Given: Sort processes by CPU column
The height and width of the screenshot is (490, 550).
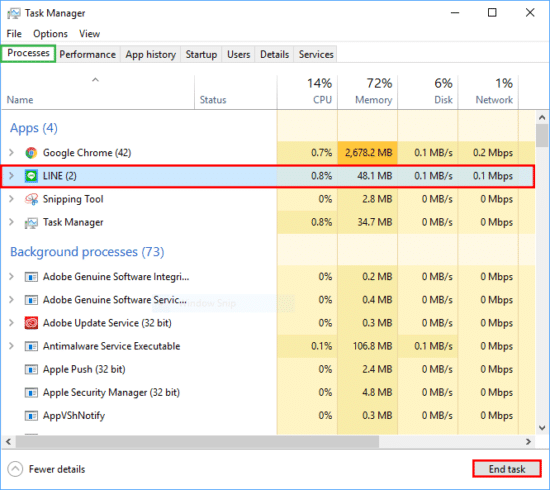Looking at the screenshot, I should (307, 91).
